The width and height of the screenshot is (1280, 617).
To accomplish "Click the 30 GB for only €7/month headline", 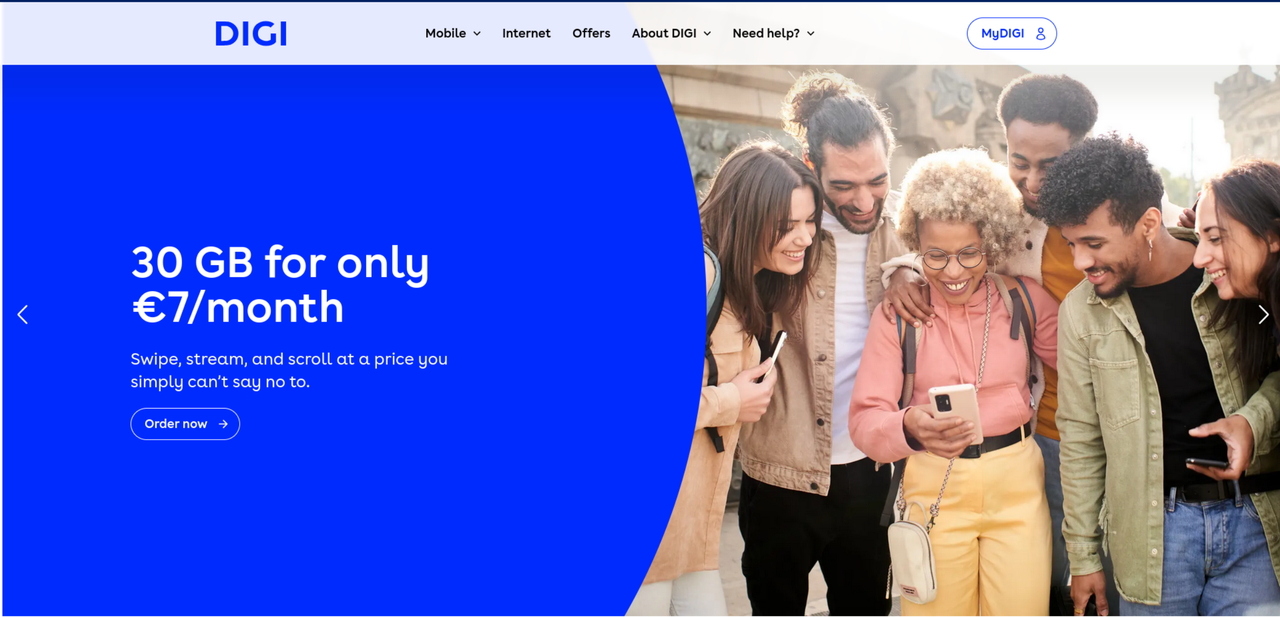I will pos(280,285).
